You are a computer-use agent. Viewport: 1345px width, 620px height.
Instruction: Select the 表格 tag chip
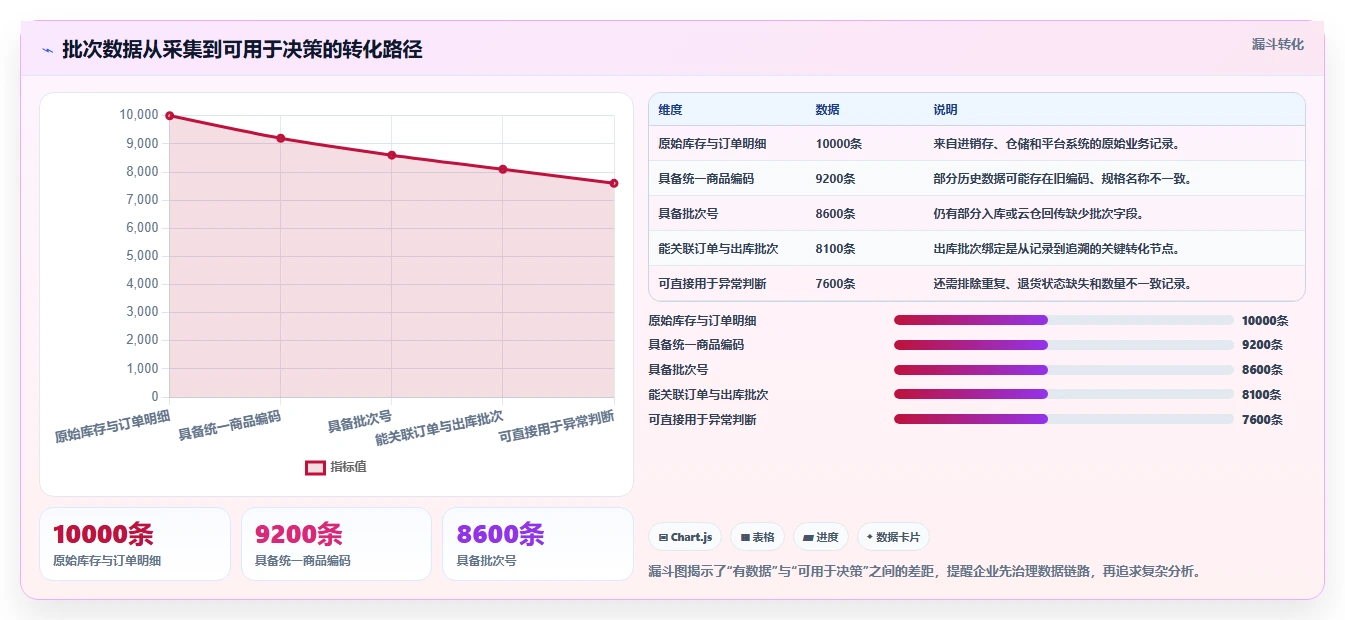tap(758, 537)
